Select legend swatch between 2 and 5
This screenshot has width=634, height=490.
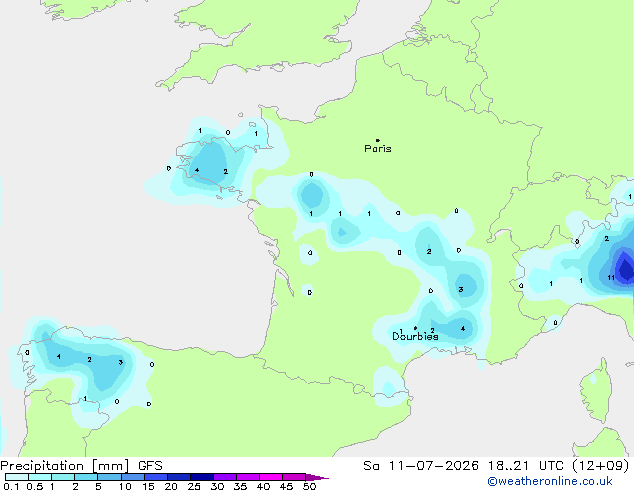(86, 477)
